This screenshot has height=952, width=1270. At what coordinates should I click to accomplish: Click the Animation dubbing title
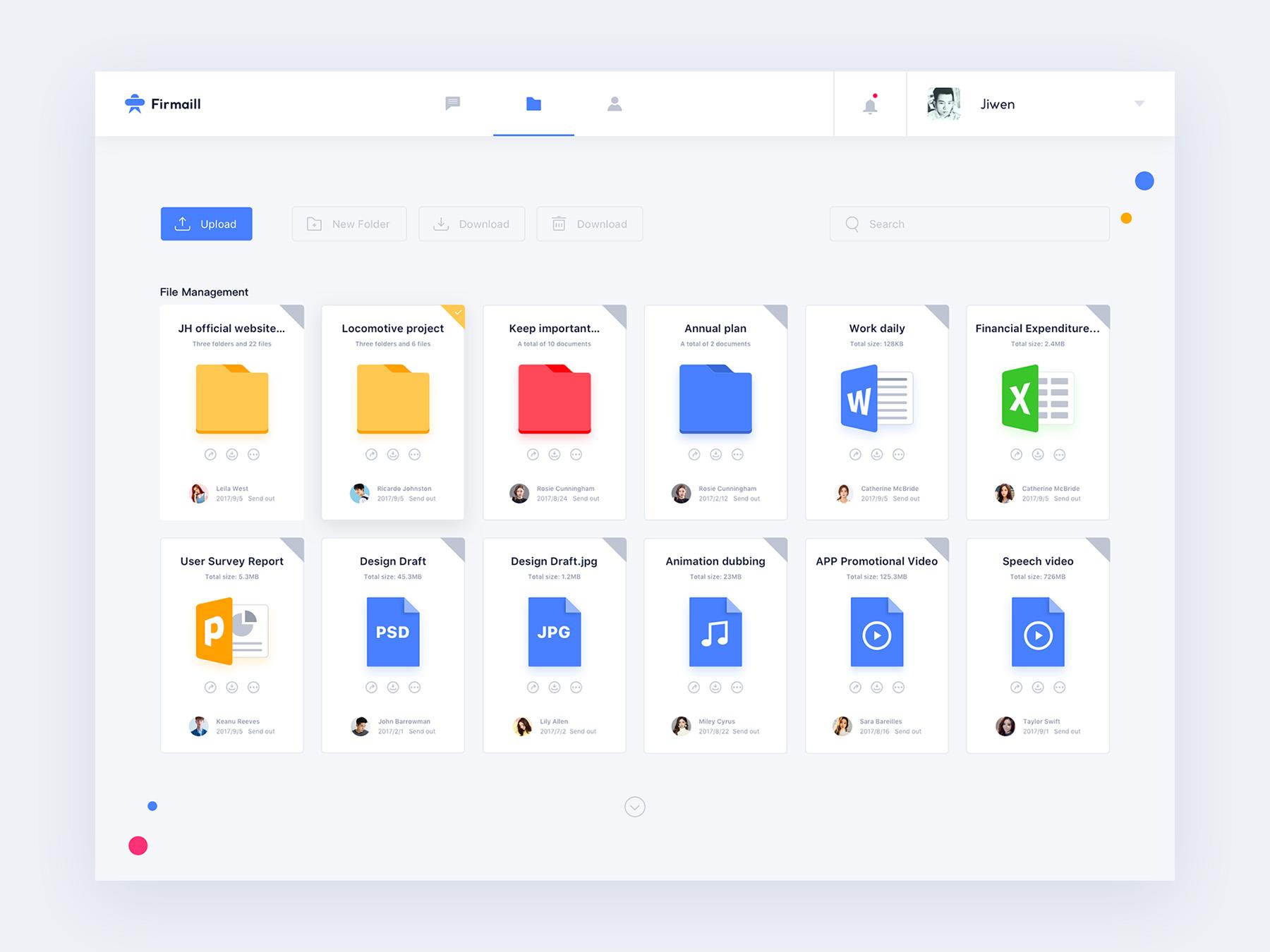(715, 561)
